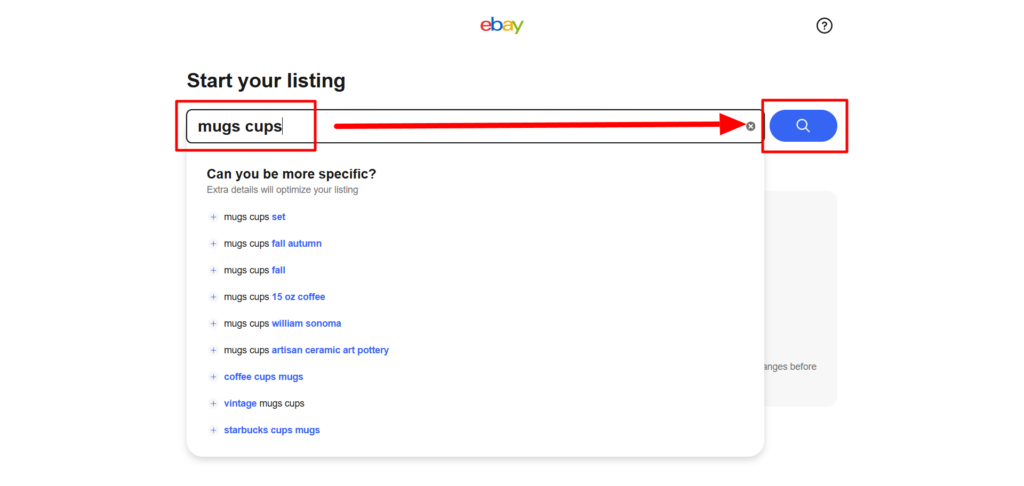
Task: Click the plus icon beside 'mugs cups set'
Action: (x=213, y=217)
